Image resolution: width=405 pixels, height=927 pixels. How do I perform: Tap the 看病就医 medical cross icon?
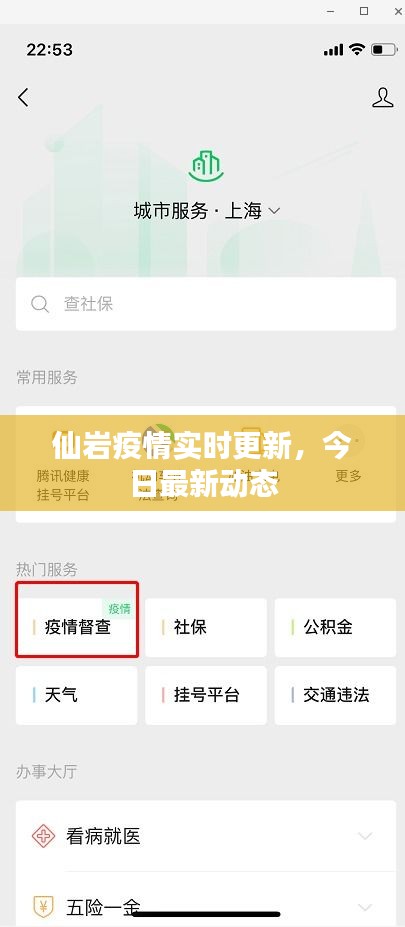click(43, 836)
